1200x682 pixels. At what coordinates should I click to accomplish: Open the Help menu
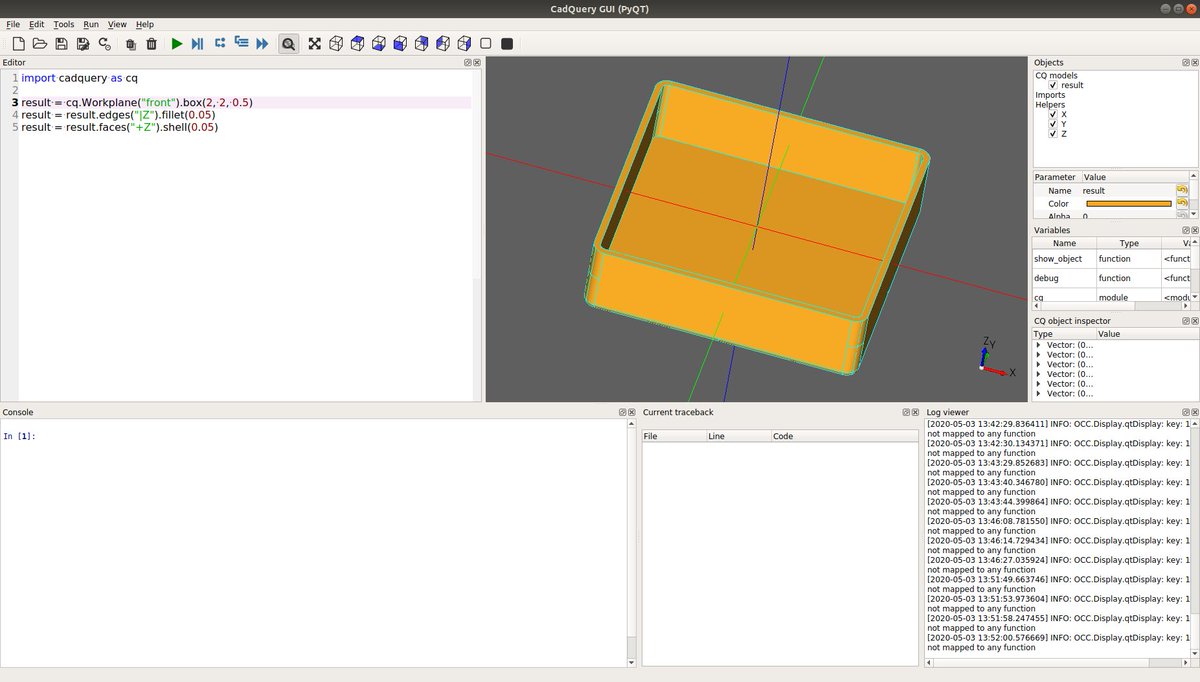[x=145, y=24]
